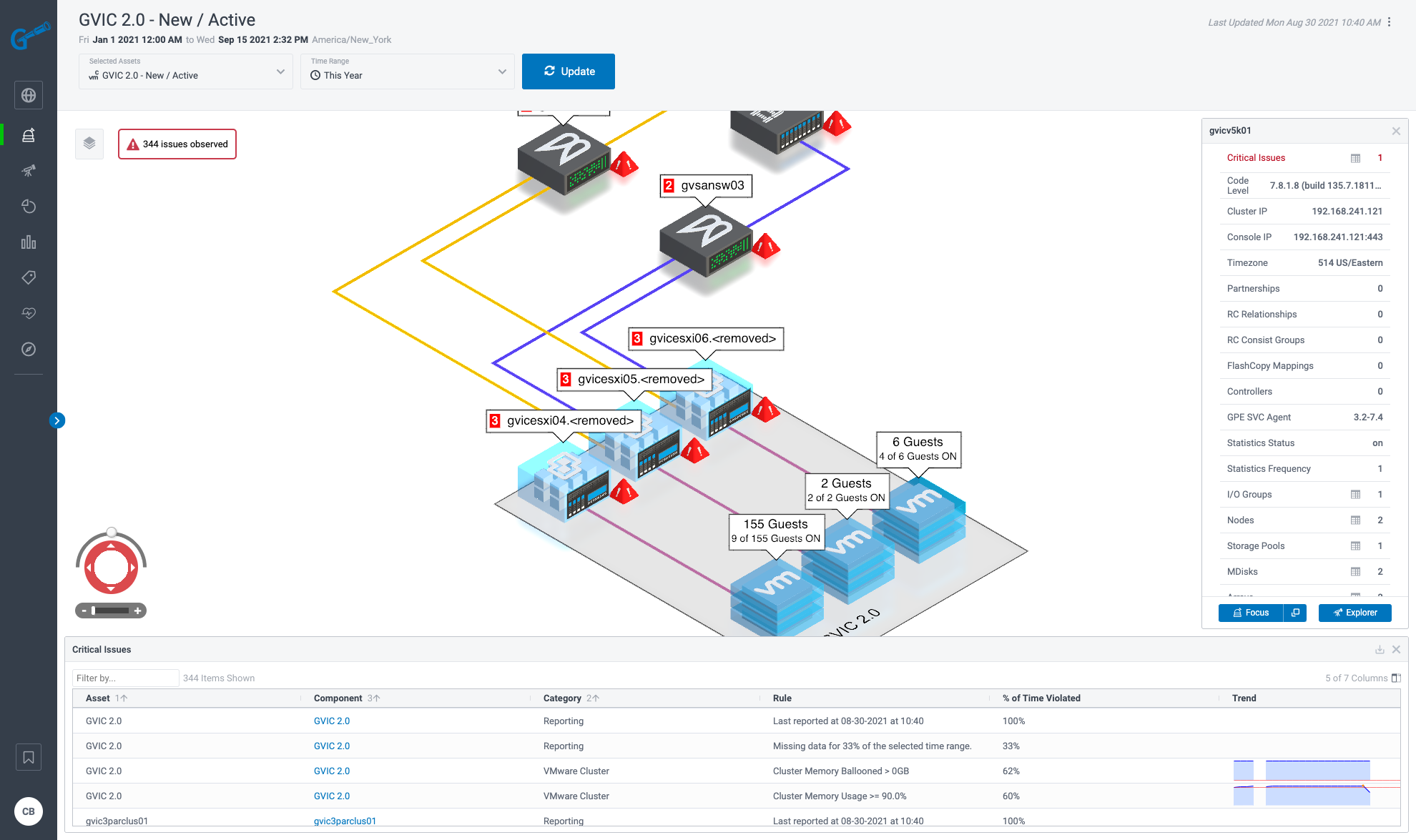The image size is (1416, 840).
Task: Click the globe icon in sidebar
Action: (x=29, y=95)
